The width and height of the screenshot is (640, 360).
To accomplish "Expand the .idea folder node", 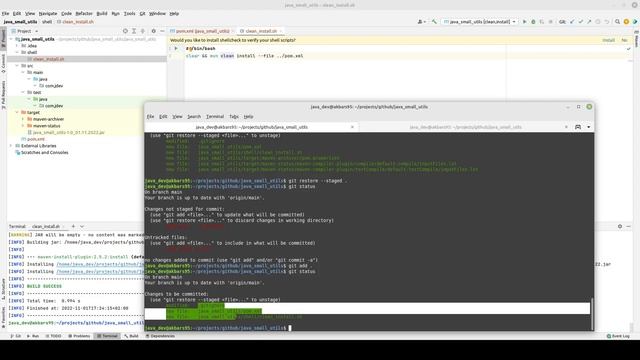I will 17,46.
